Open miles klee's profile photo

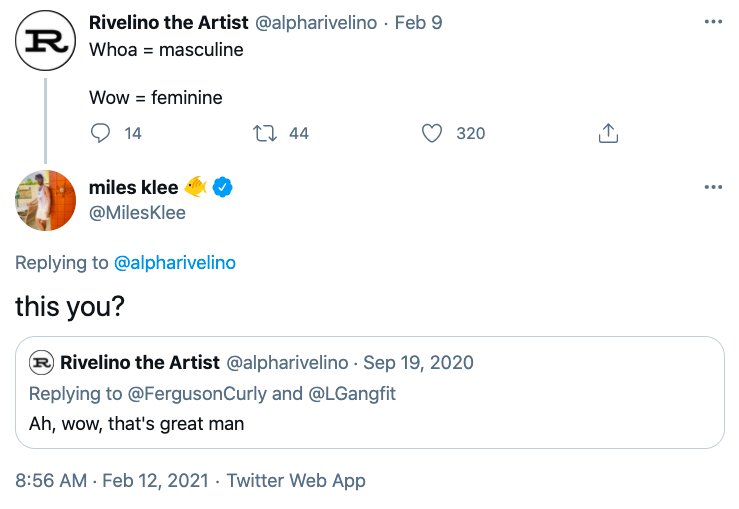[45, 200]
